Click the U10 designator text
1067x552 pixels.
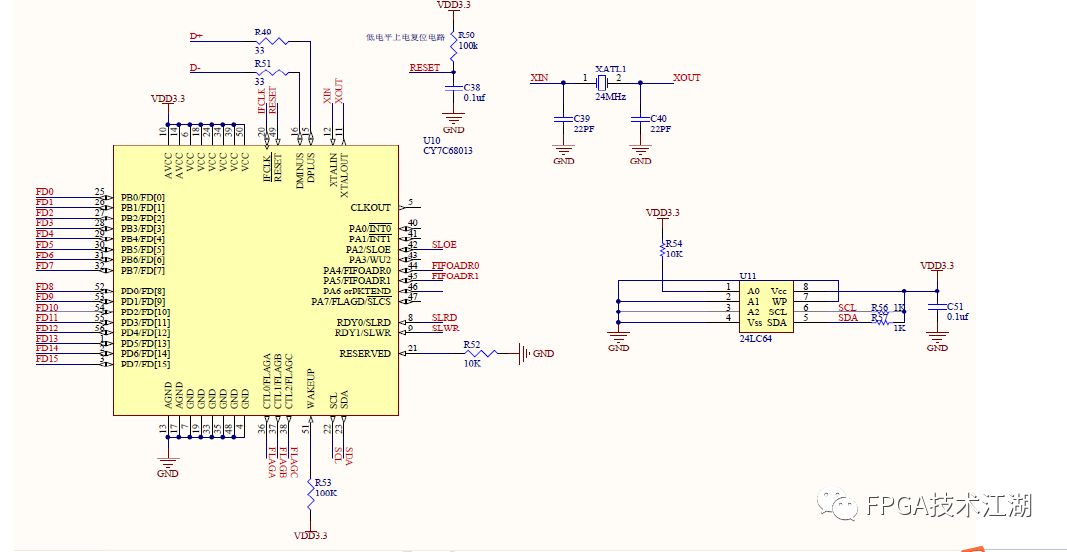[x=431, y=140]
